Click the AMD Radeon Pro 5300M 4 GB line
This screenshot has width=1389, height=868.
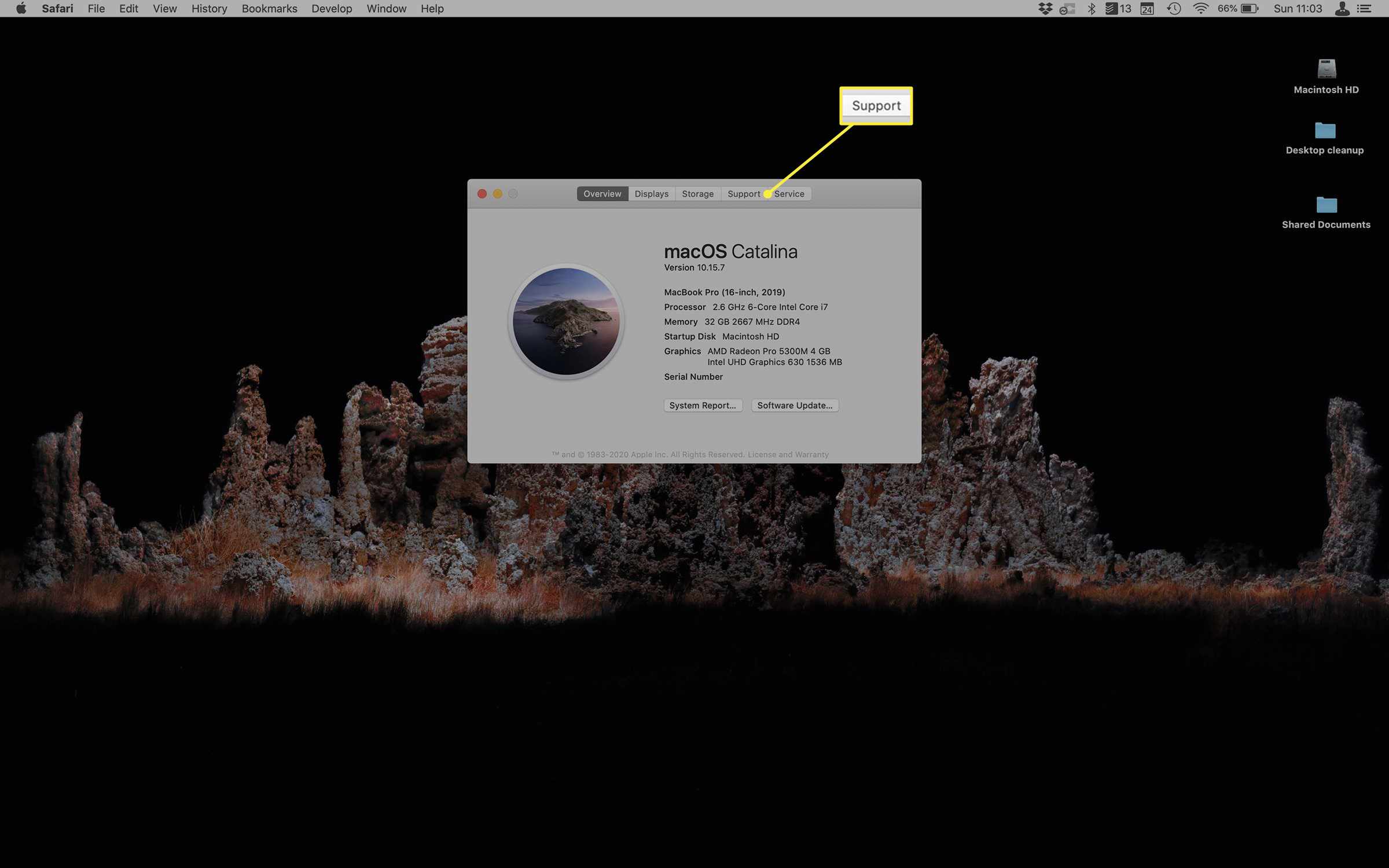coord(769,351)
